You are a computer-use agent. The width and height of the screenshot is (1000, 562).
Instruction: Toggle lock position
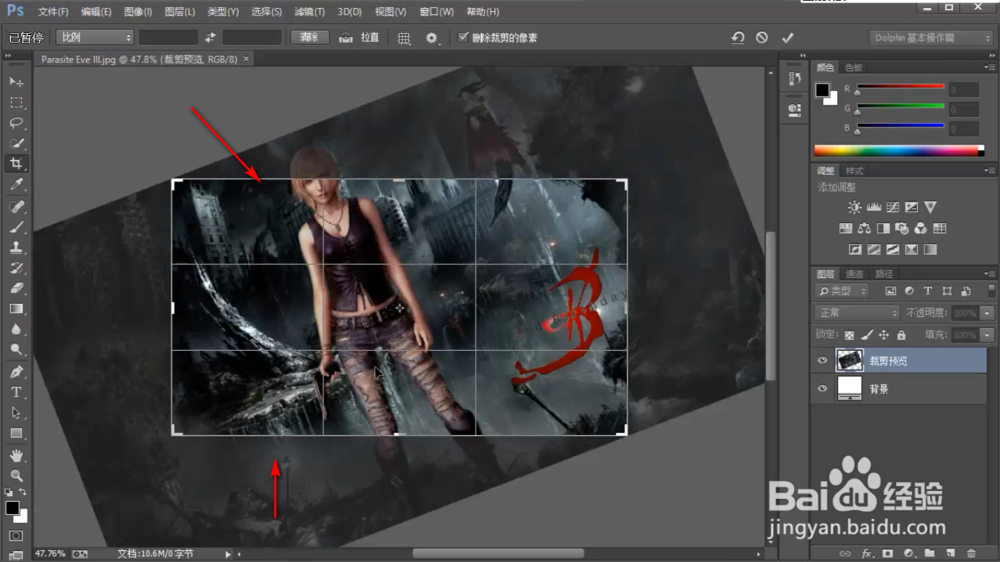tap(884, 334)
